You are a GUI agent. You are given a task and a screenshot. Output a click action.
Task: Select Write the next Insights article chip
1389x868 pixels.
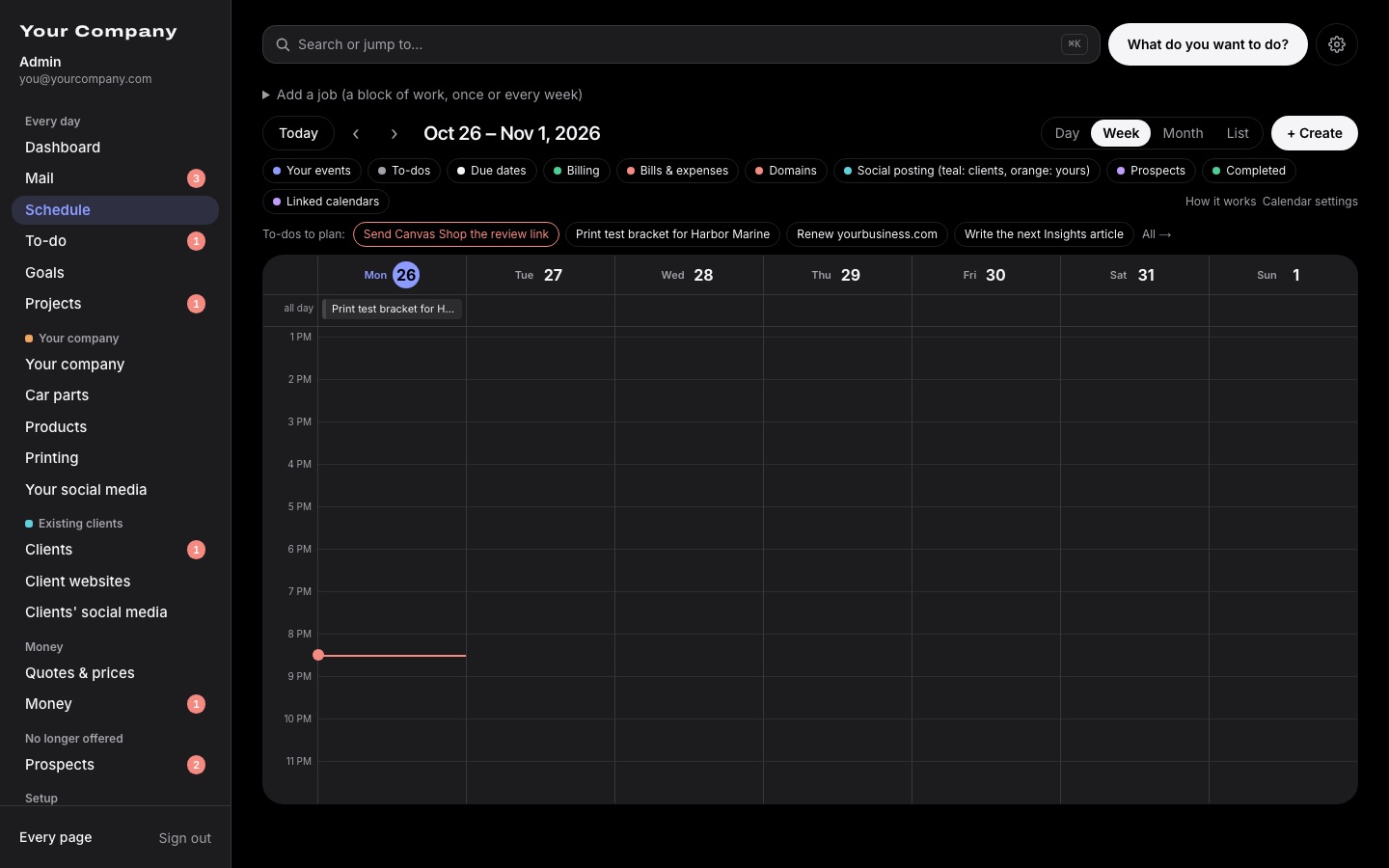pyautogui.click(x=1044, y=234)
